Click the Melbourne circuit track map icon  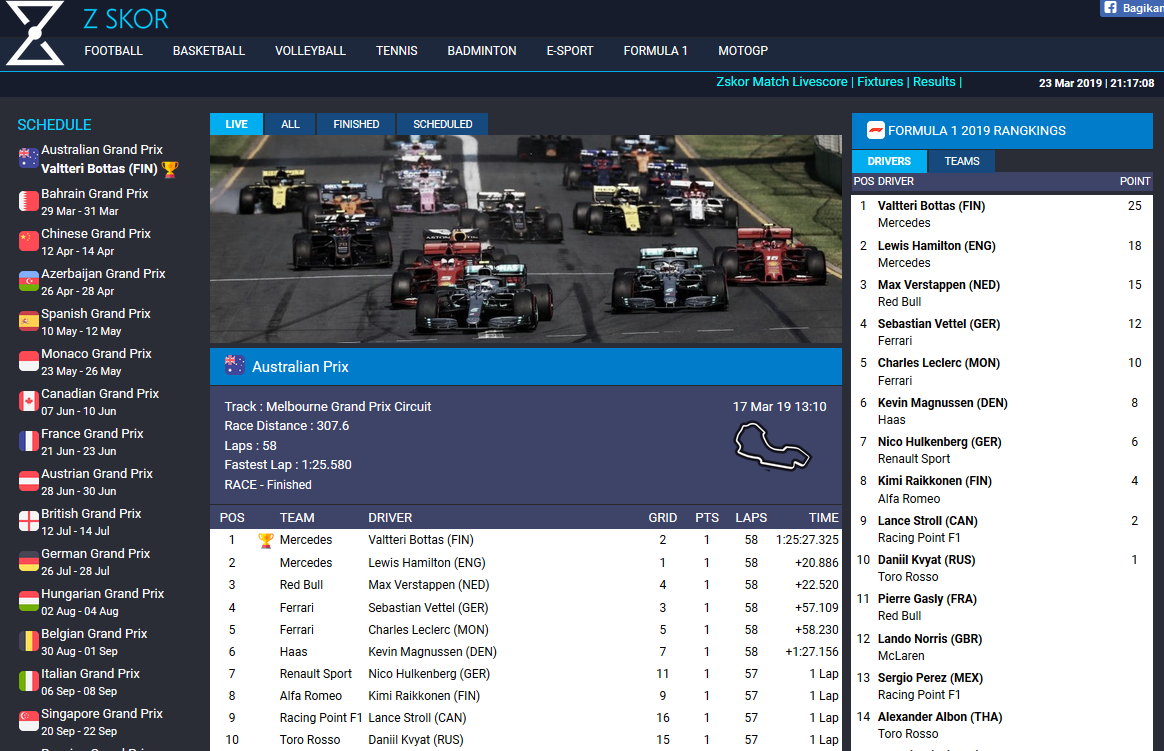click(772, 446)
